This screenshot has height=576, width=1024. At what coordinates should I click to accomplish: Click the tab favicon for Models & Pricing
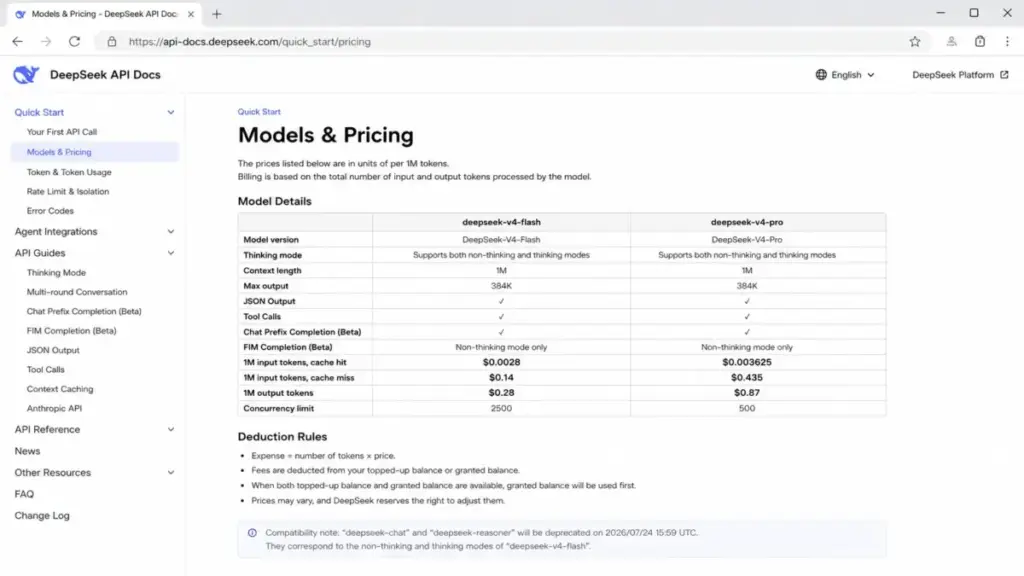(x=20, y=14)
